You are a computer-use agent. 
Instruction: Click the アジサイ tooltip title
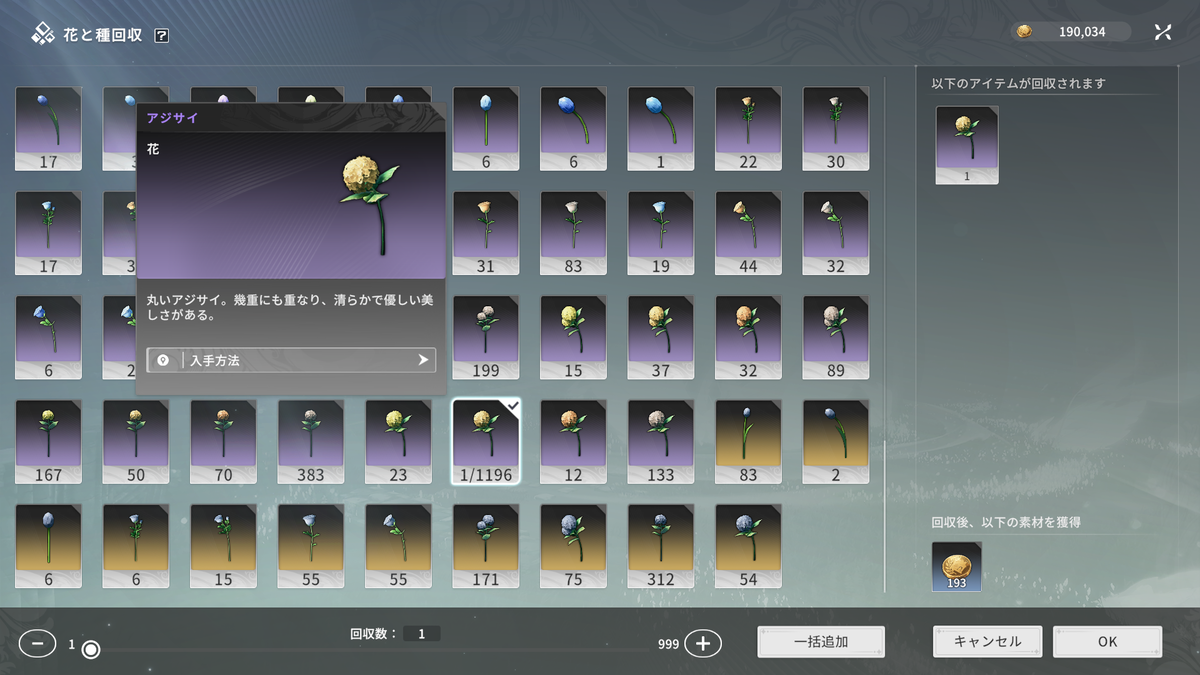pyautogui.click(x=172, y=117)
